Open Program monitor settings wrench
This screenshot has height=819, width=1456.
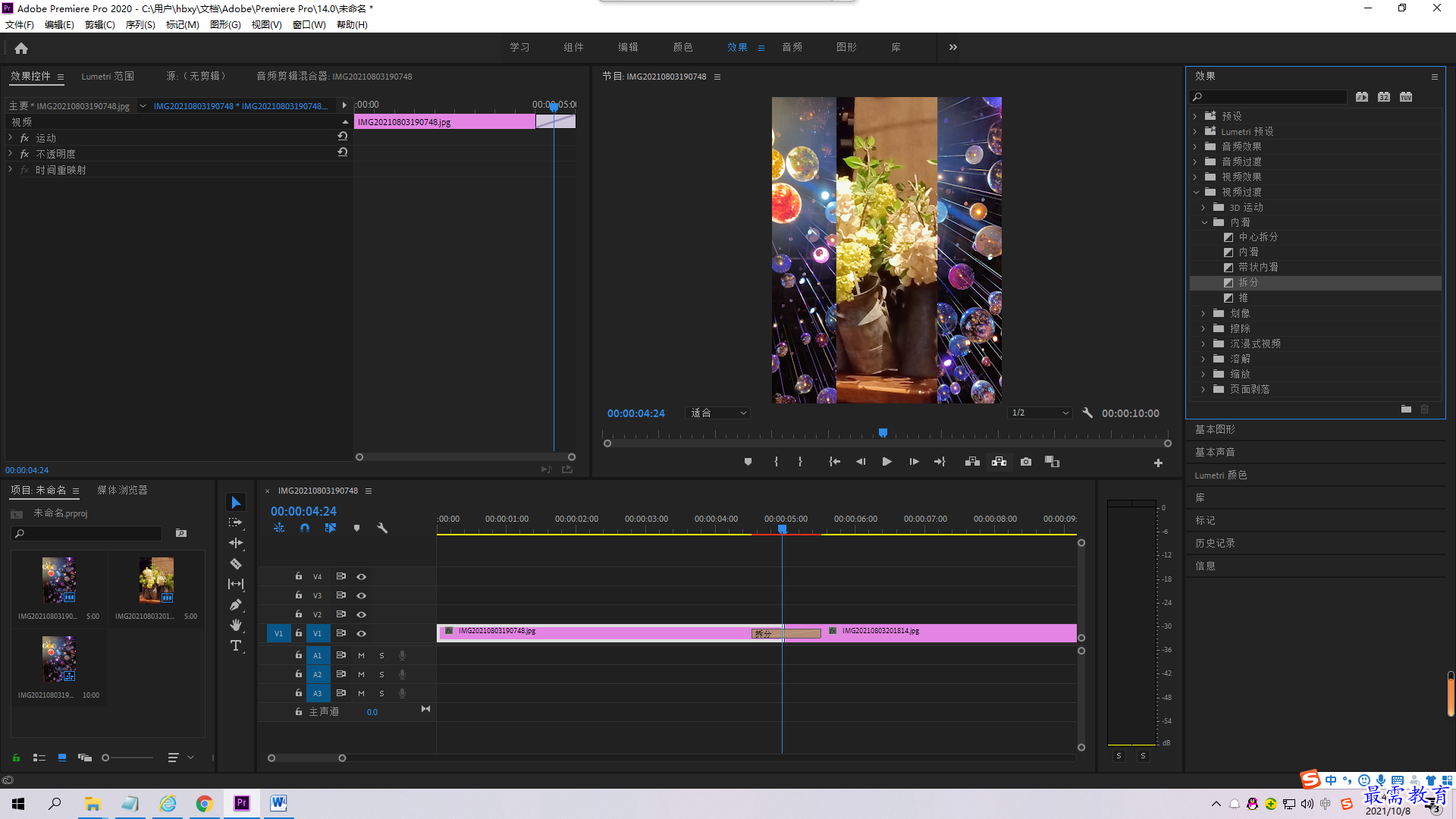pos(1087,413)
